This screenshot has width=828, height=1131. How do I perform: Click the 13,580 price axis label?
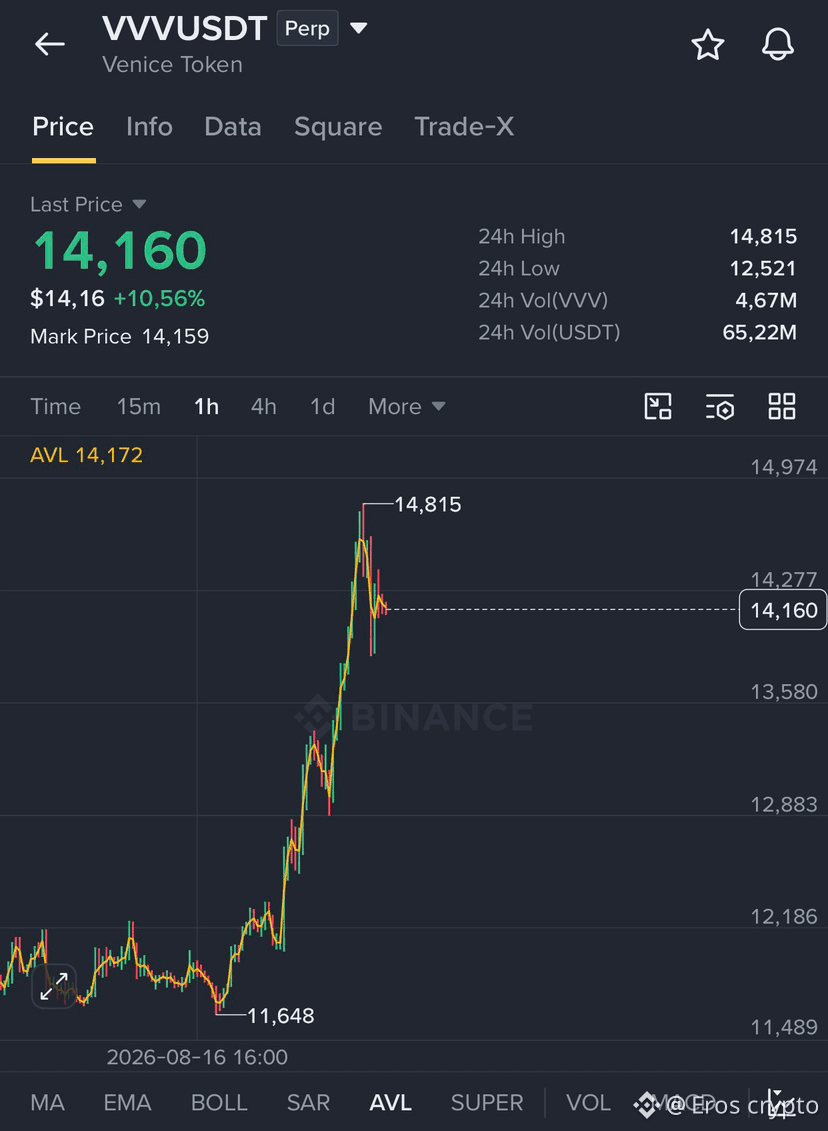(784, 692)
